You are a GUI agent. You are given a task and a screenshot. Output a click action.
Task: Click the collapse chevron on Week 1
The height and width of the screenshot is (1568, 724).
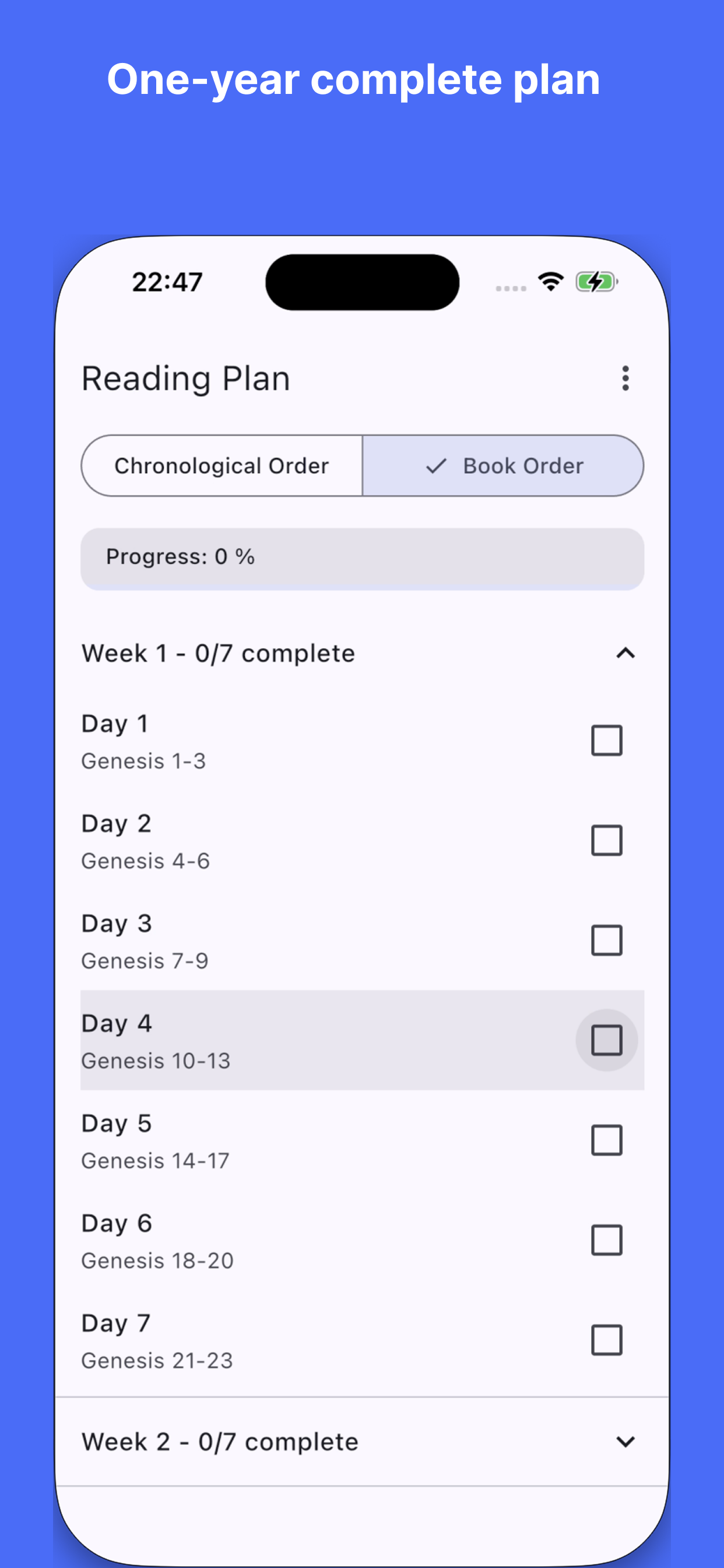624,653
